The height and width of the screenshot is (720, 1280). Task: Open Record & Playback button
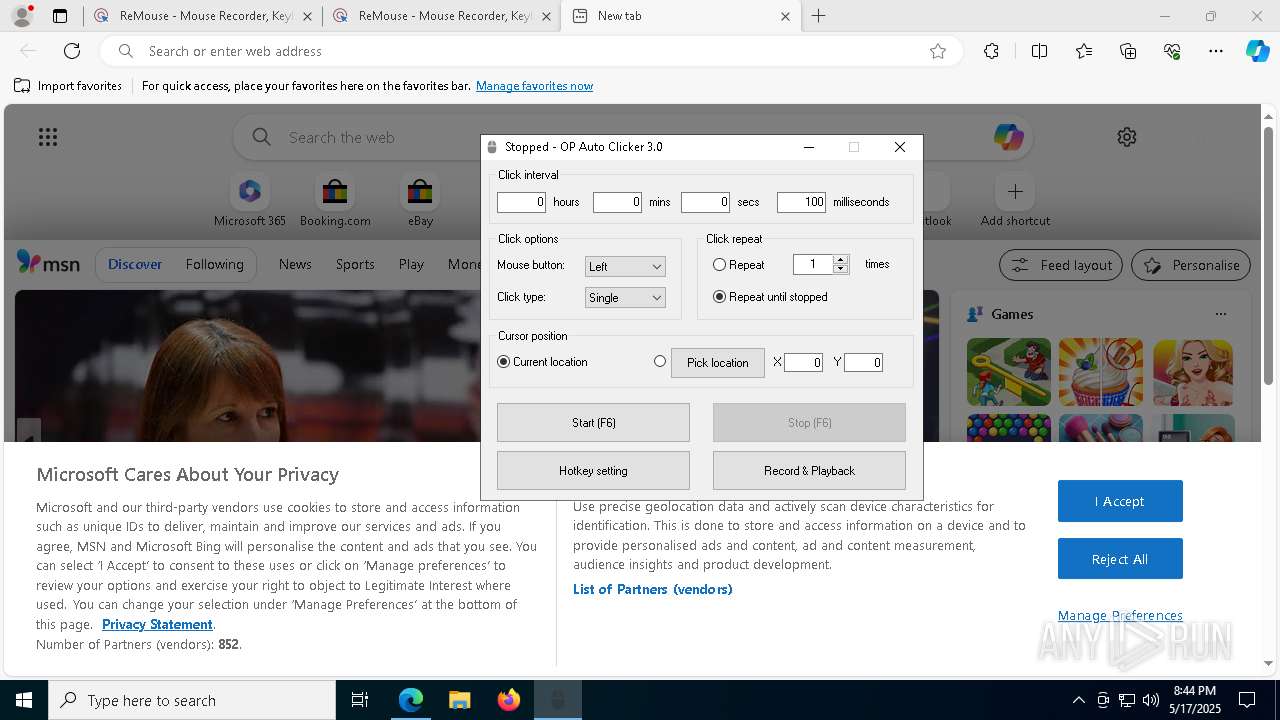[x=809, y=471]
